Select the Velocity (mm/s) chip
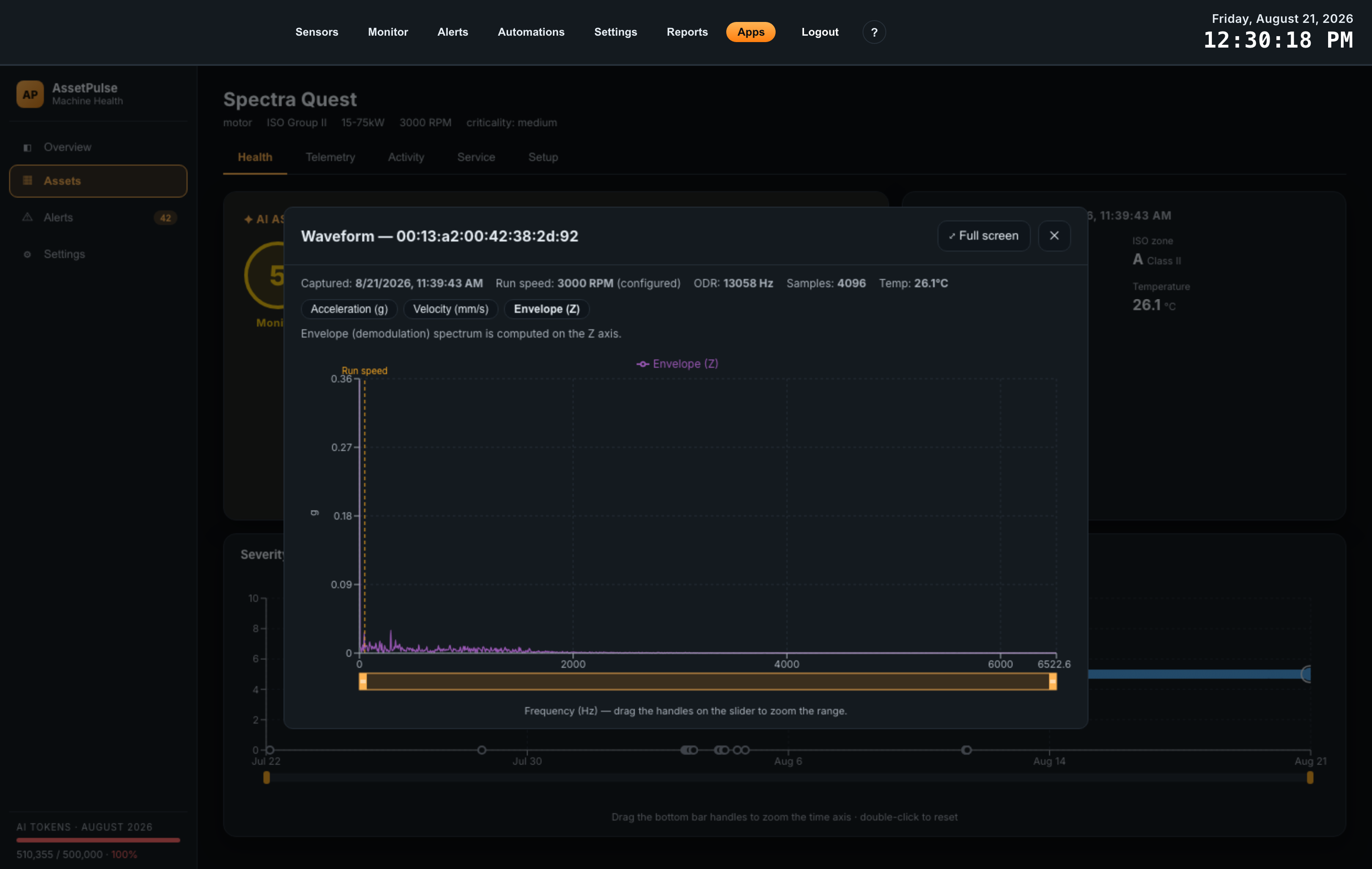Screen dimensions: 1372x869 (x=450, y=309)
